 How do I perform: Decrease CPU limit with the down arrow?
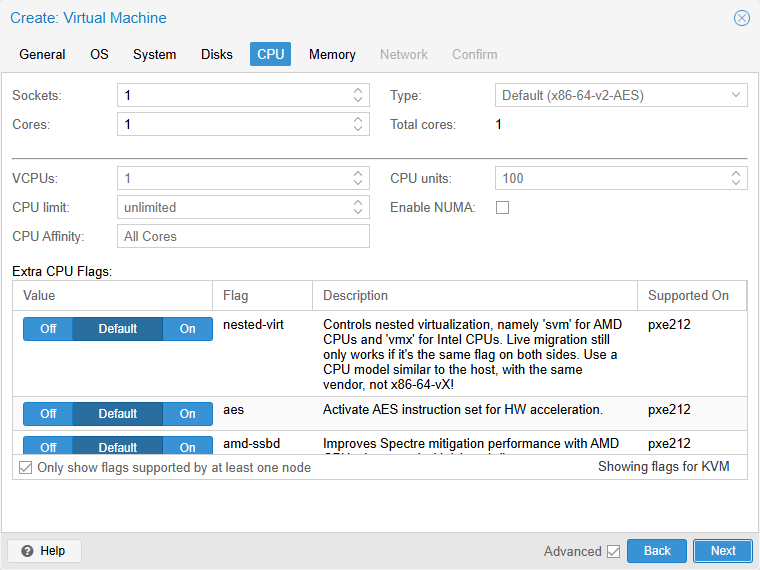click(358, 212)
